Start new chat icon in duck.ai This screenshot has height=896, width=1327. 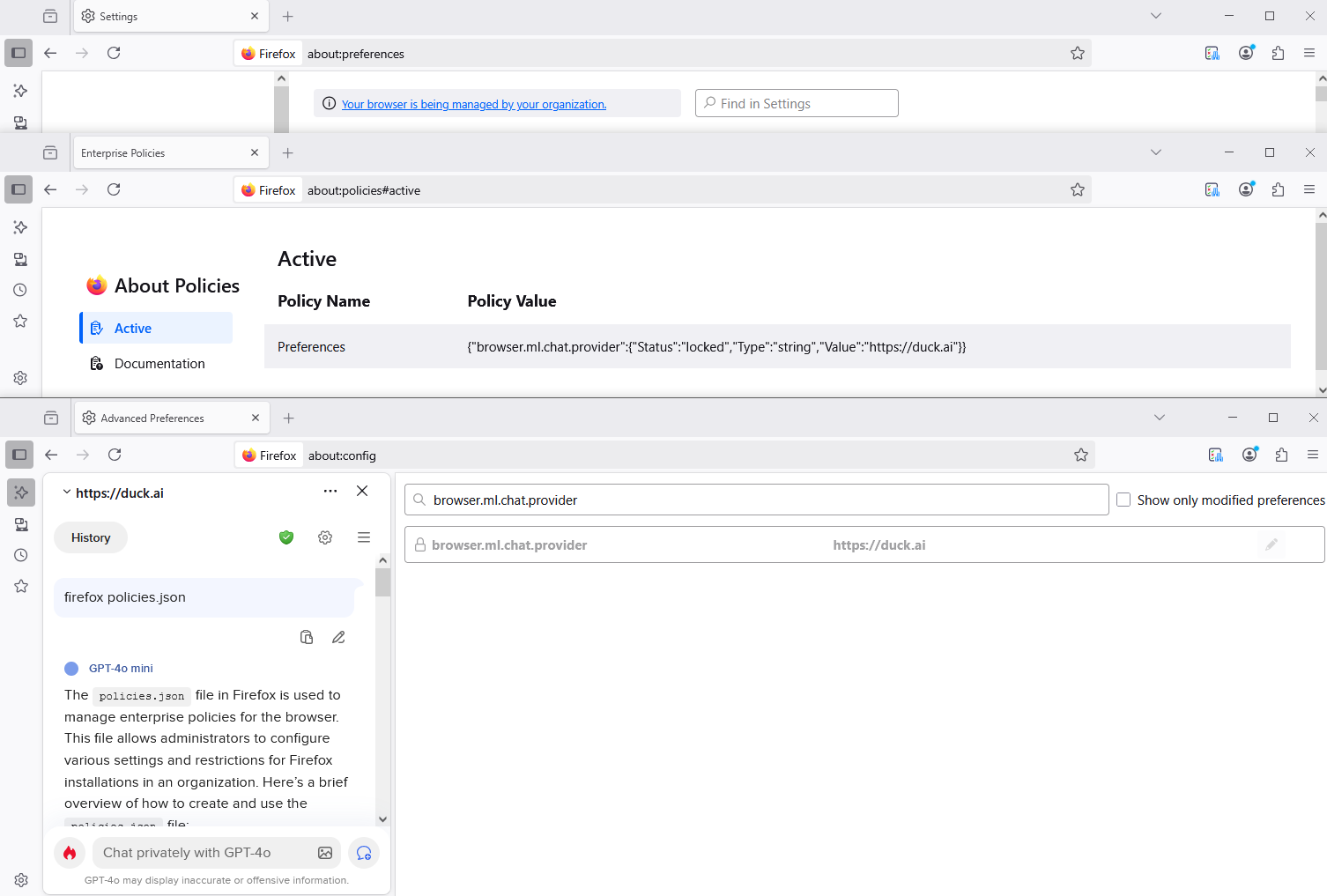[364, 853]
